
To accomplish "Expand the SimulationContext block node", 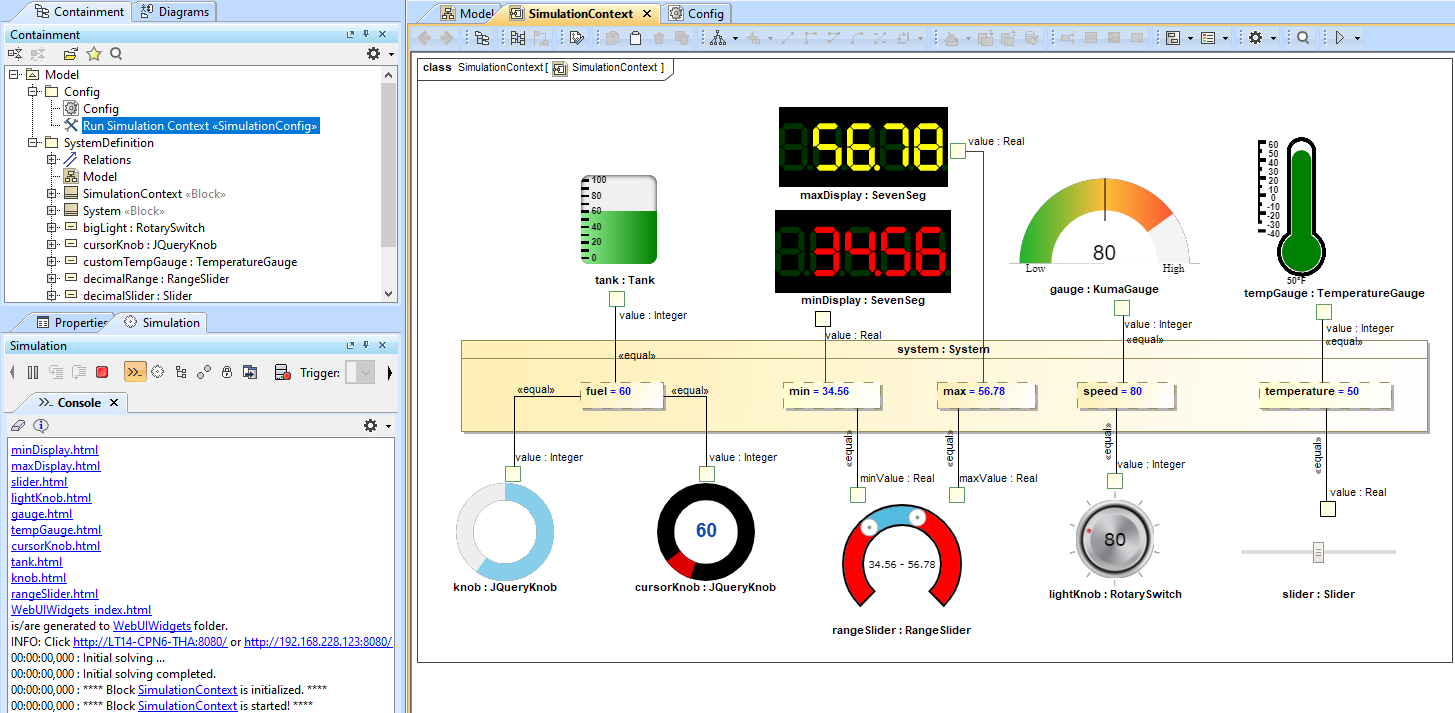I will point(52,194).
